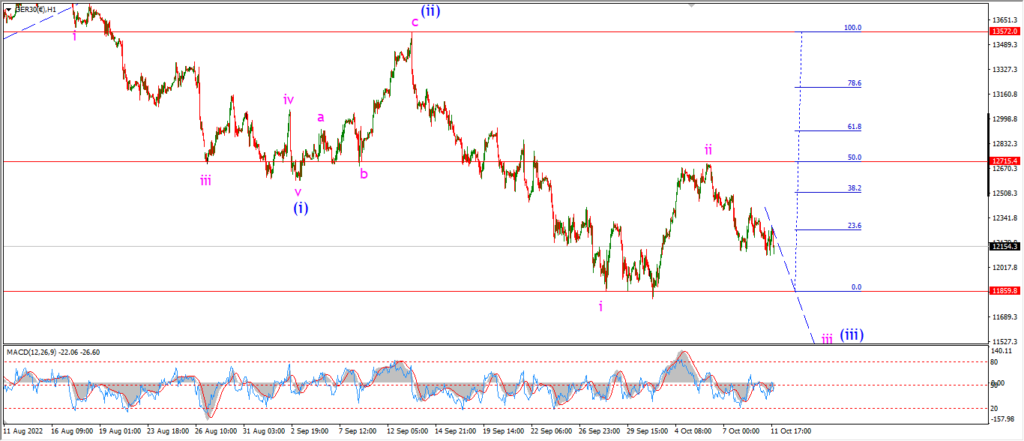Select the 12715.4 red price label
Viewport: 1024px width, 441px height.
(1002, 161)
